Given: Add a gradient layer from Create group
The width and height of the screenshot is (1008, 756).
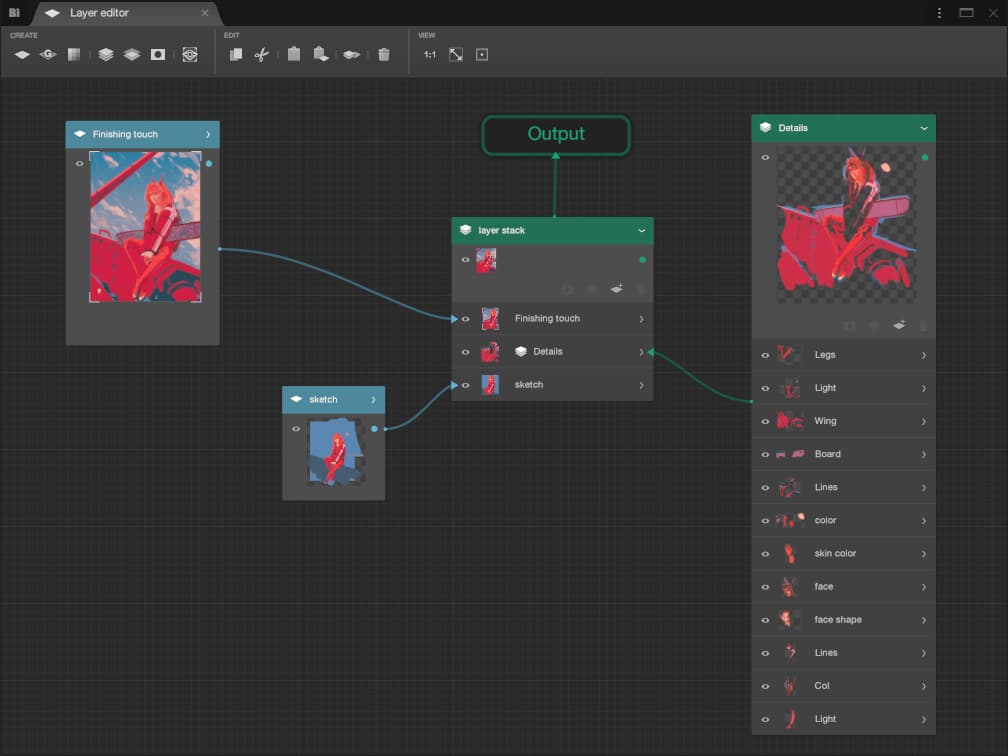Looking at the screenshot, I should coord(74,55).
